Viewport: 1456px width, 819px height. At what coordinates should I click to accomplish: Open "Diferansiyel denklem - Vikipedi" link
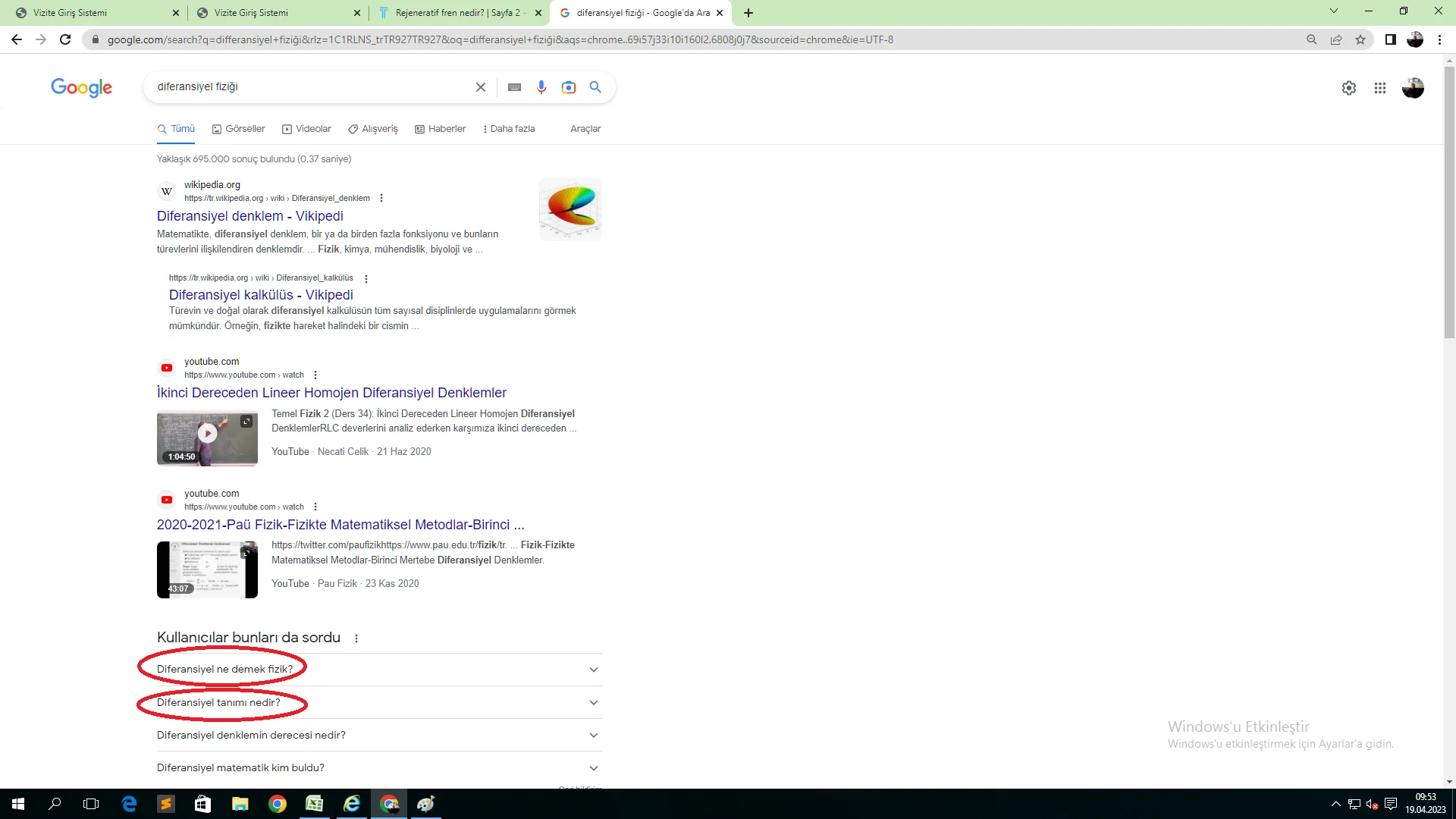pos(249,216)
